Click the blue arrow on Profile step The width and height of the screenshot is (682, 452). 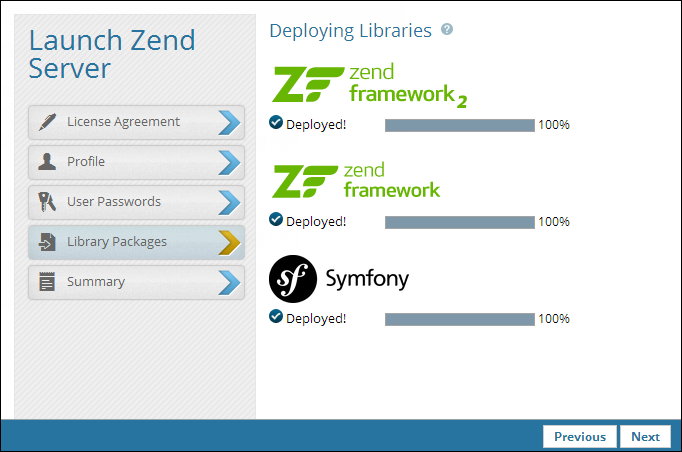click(x=229, y=162)
